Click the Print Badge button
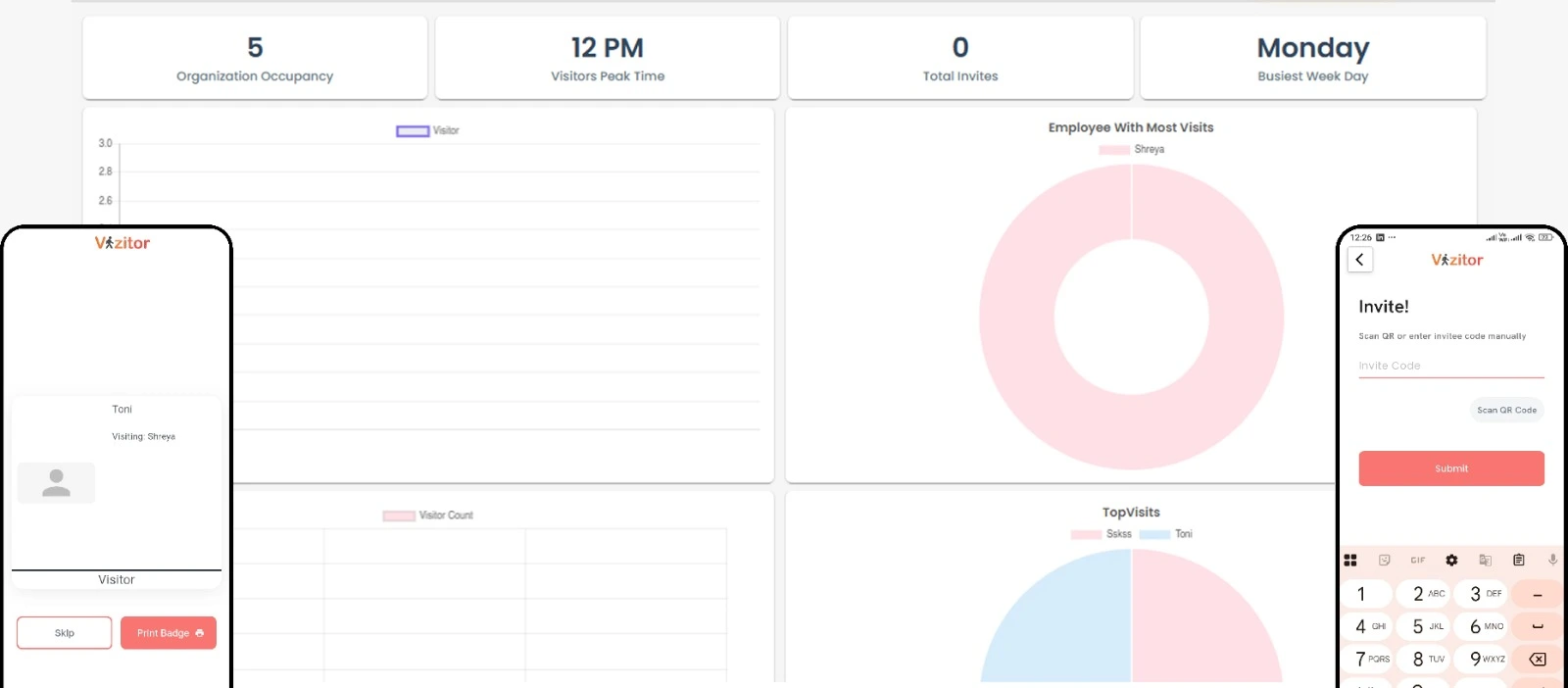This screenshot has height=688, width=1568. tap(169, 633)
